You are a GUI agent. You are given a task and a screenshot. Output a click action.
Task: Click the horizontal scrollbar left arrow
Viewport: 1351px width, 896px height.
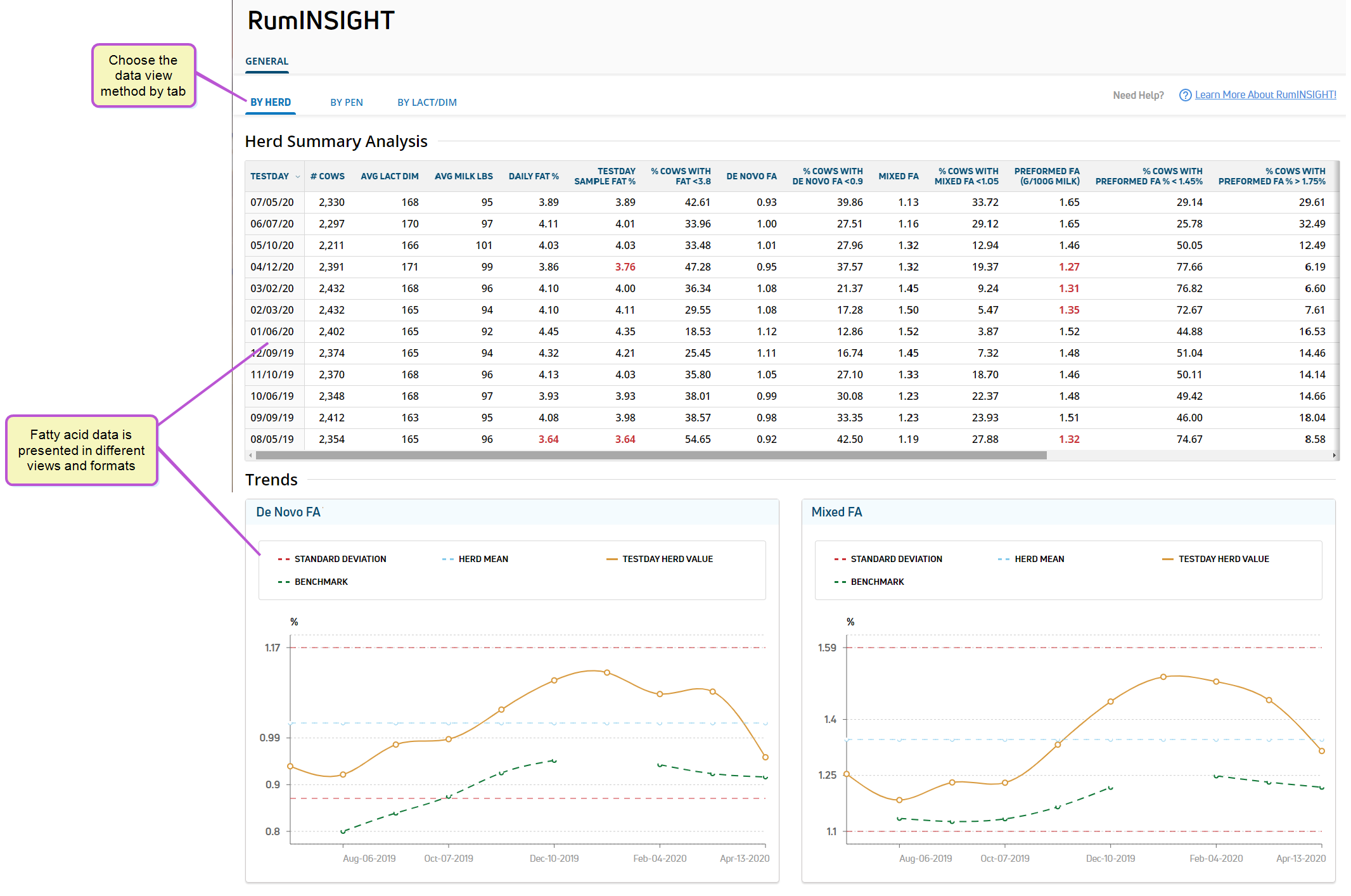(251, 455)
